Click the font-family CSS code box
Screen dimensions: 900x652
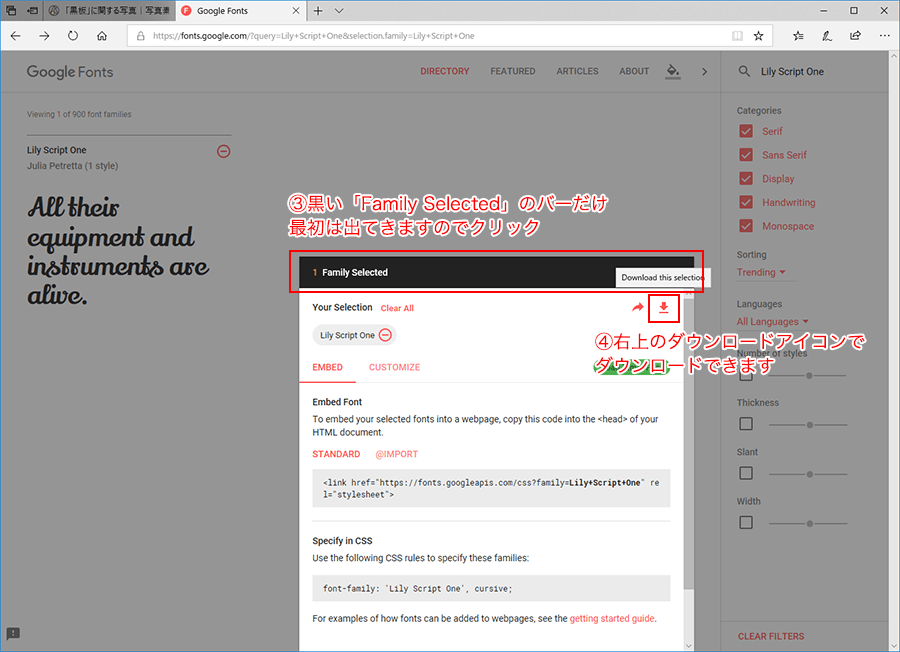491,588
